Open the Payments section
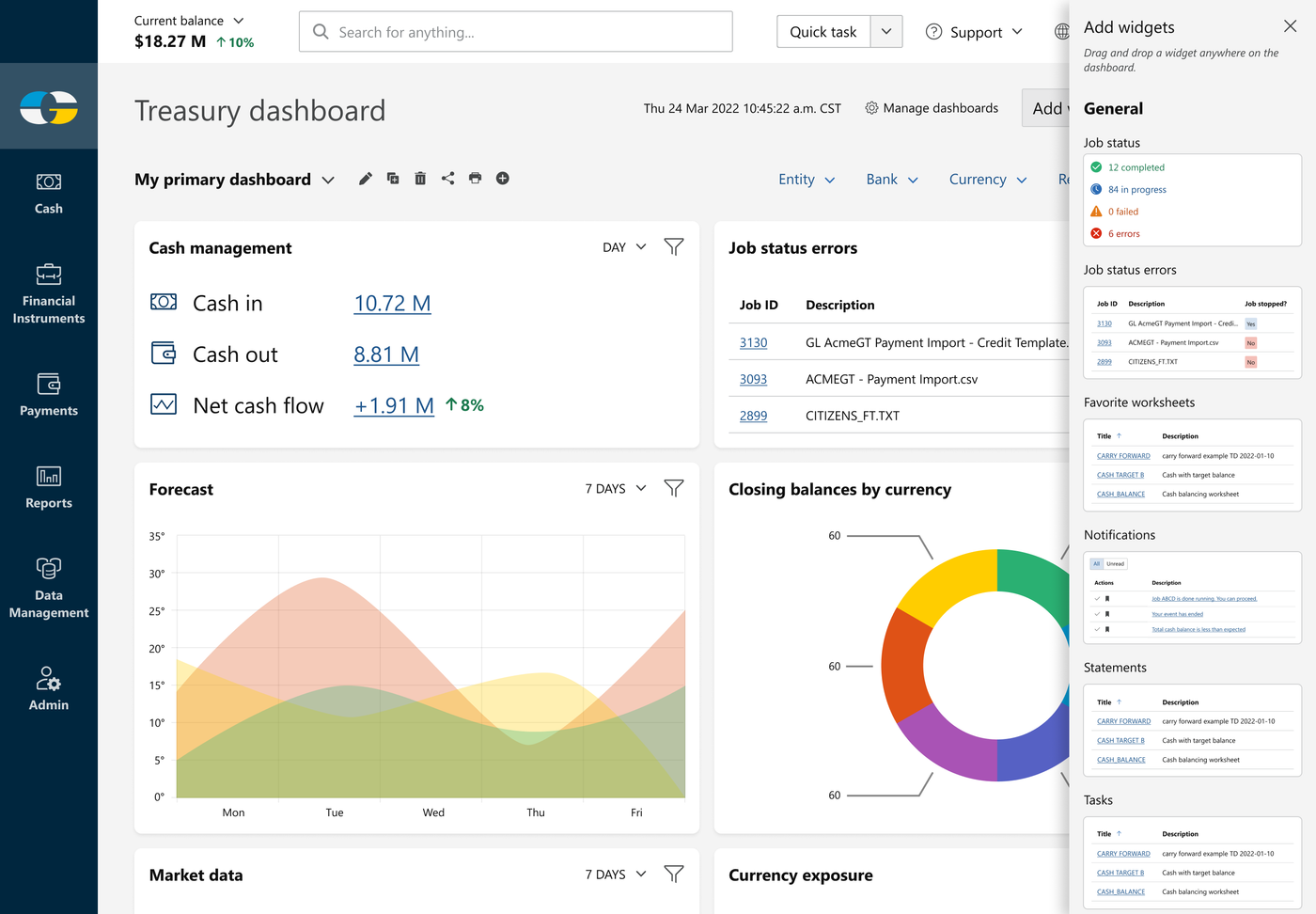Viewport: 1316px width, 914px height. [x=48, y=395]
